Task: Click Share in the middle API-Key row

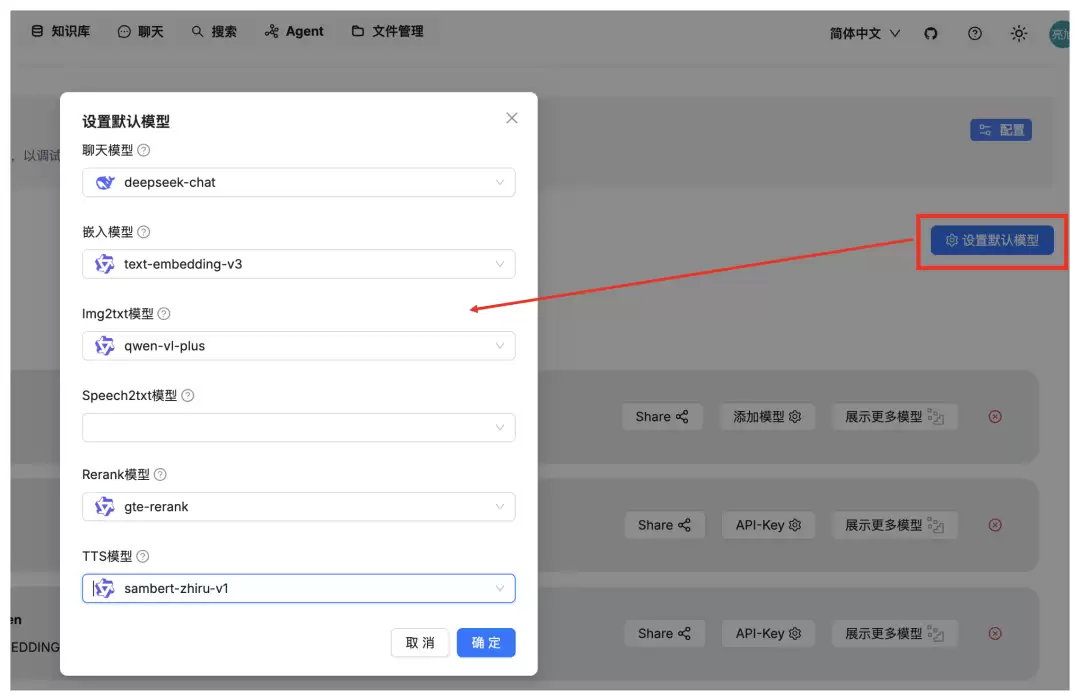Action: pos(664,525)
